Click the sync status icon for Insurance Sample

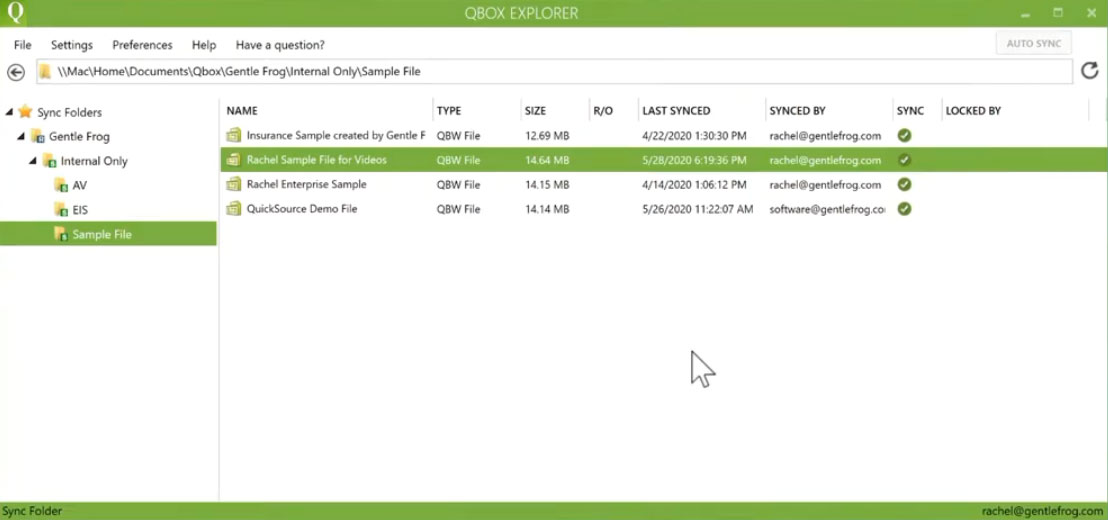904,136
